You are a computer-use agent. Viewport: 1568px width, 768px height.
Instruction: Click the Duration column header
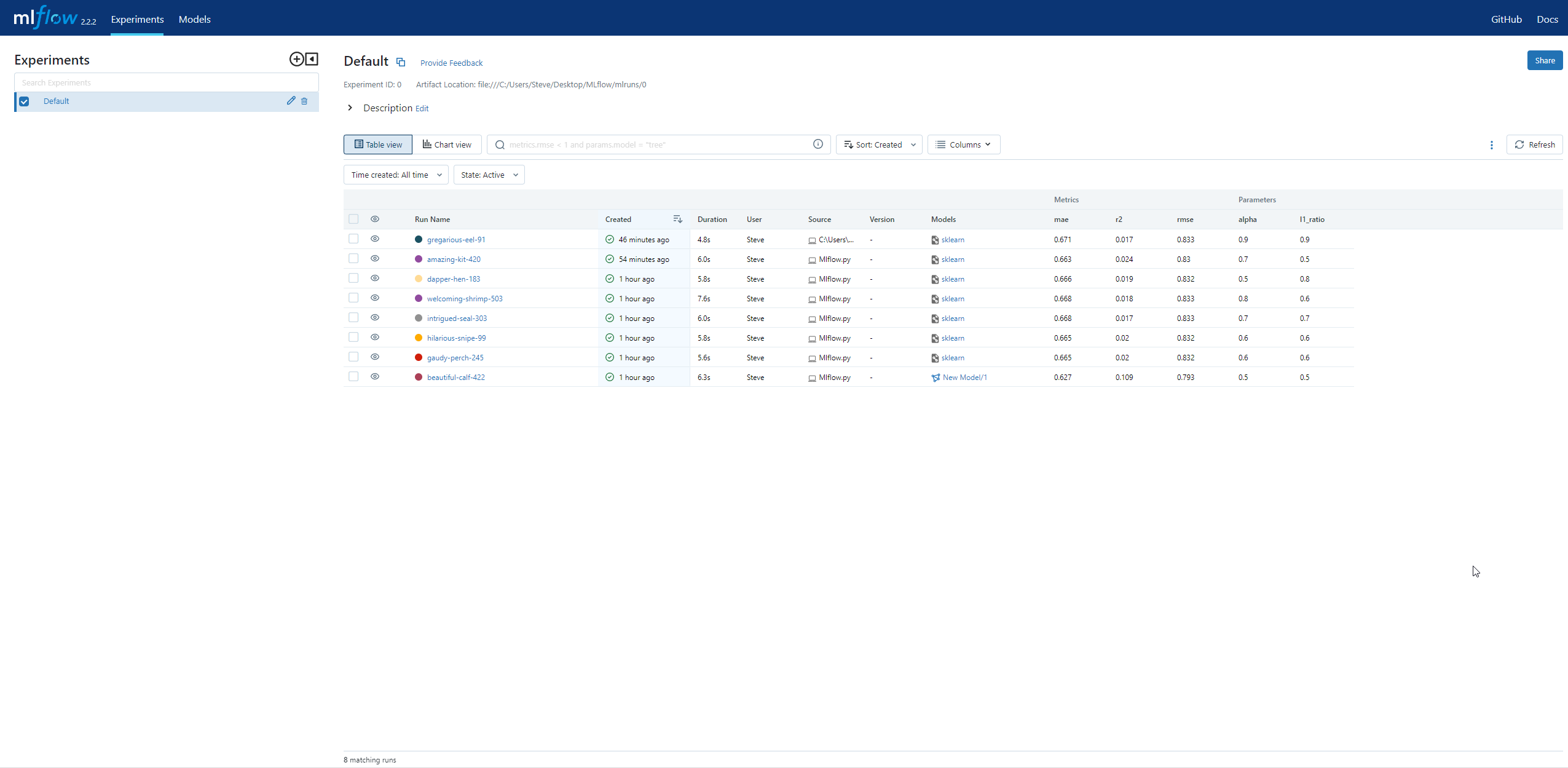712,220
